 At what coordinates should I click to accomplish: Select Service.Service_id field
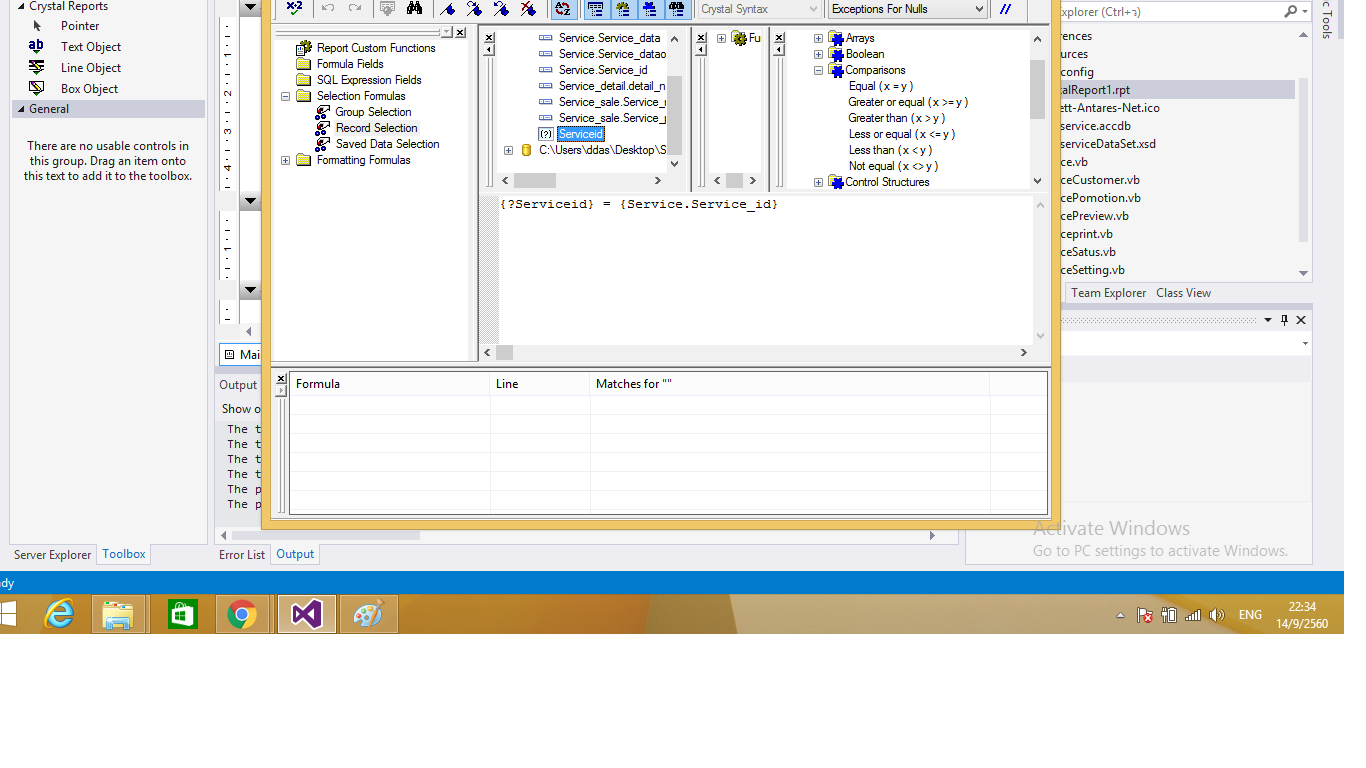pos(603,70)
